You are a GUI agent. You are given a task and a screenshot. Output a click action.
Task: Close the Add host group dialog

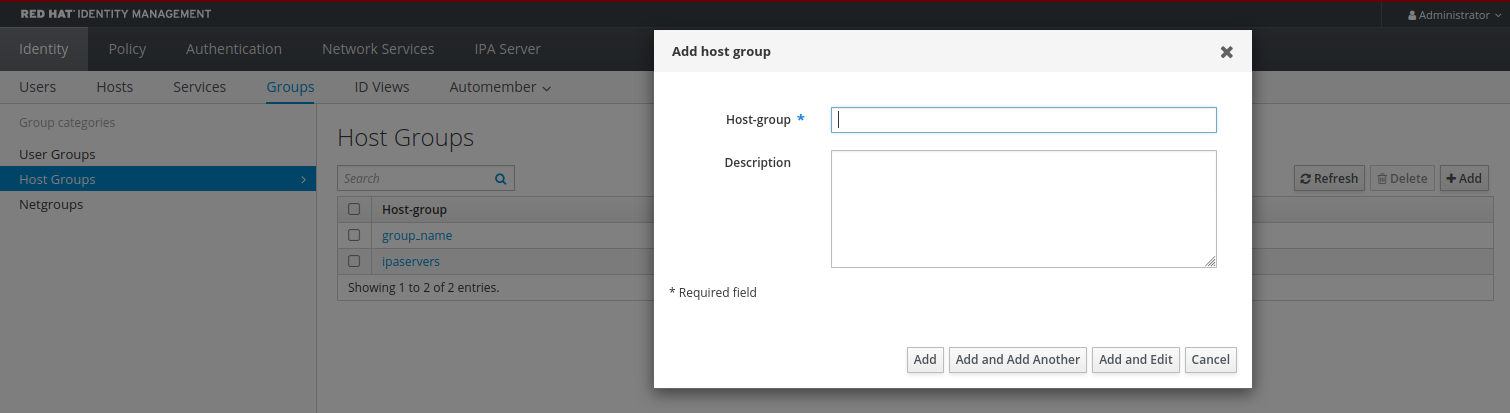(x=1226, y=52)
